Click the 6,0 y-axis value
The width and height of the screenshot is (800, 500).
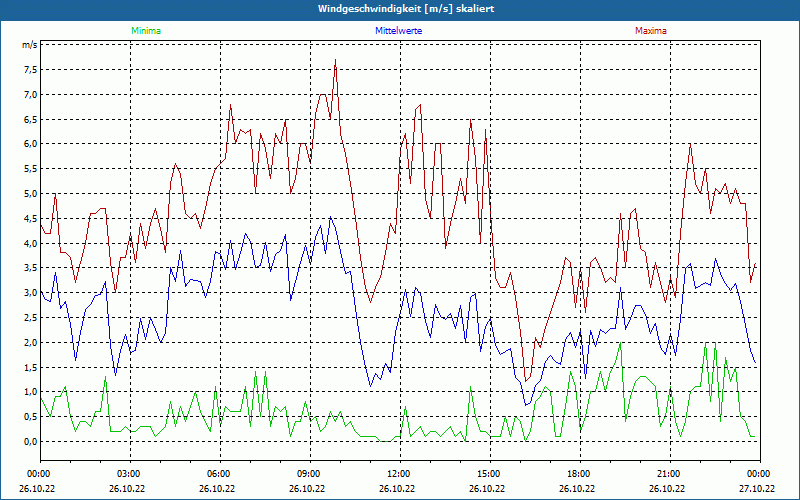pos(31,144)
